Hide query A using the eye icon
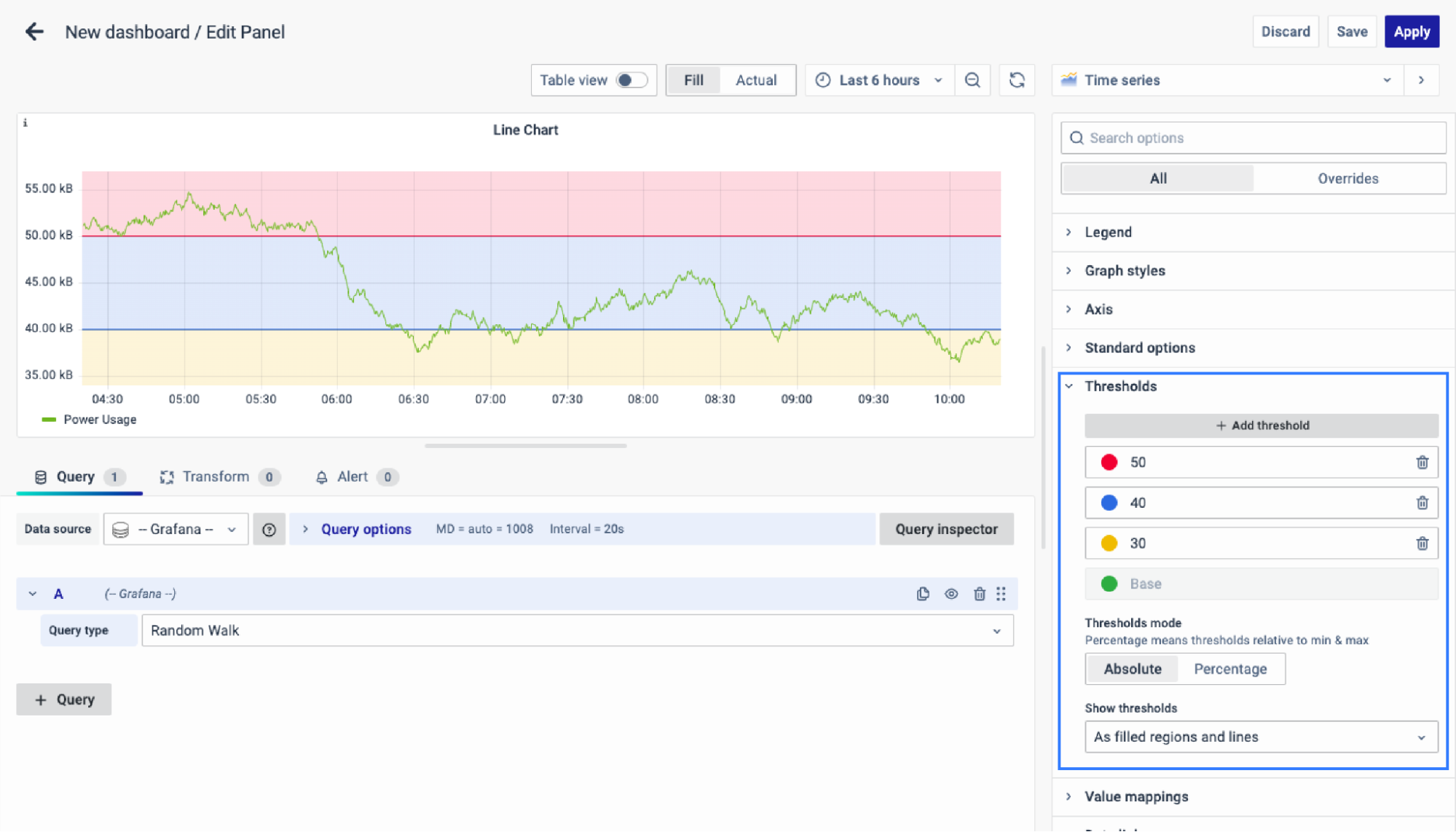The width and height of the screenshot is (1456, 832). tap(951, 594)
